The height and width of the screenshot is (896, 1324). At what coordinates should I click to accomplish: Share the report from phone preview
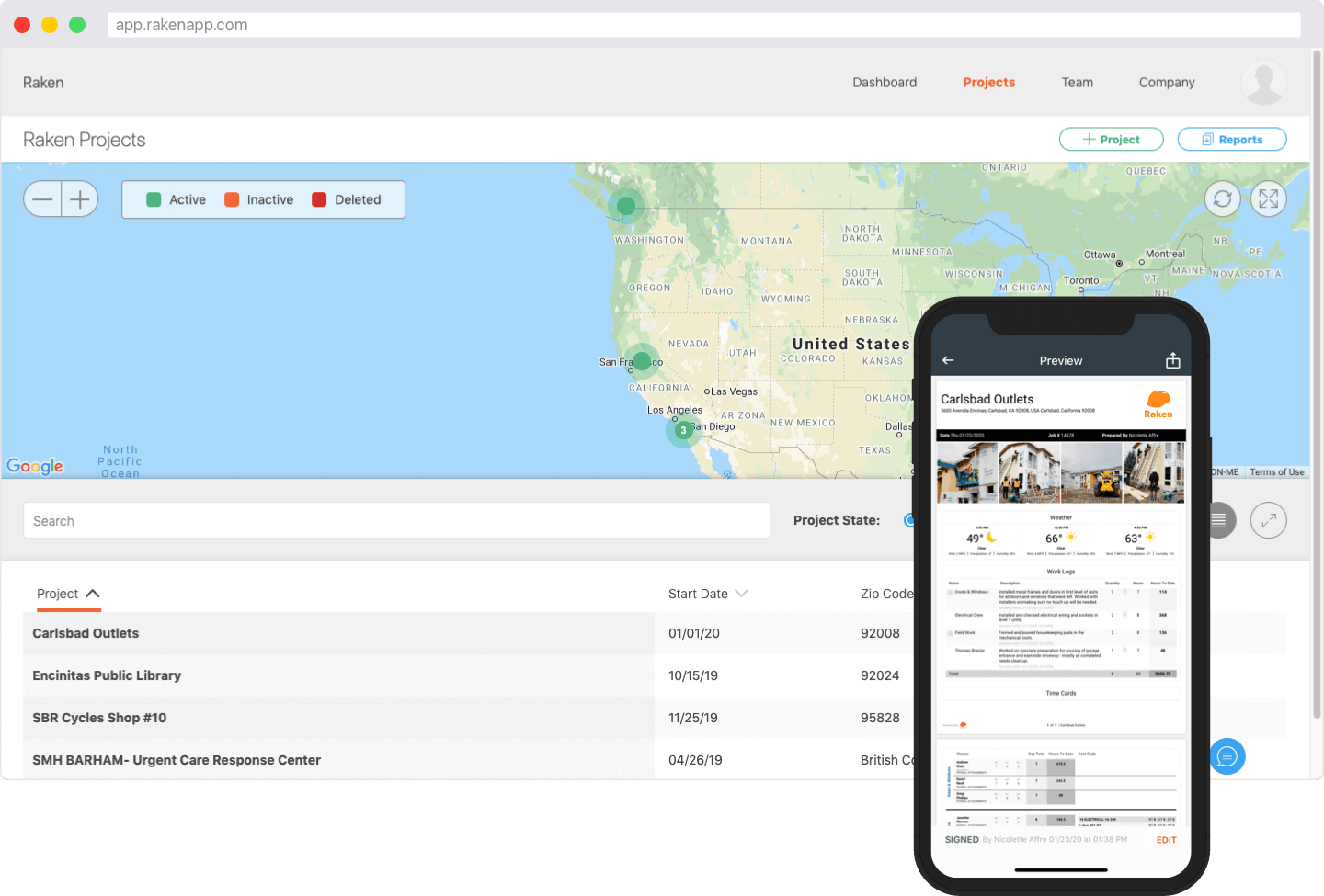coord(1172,360)
